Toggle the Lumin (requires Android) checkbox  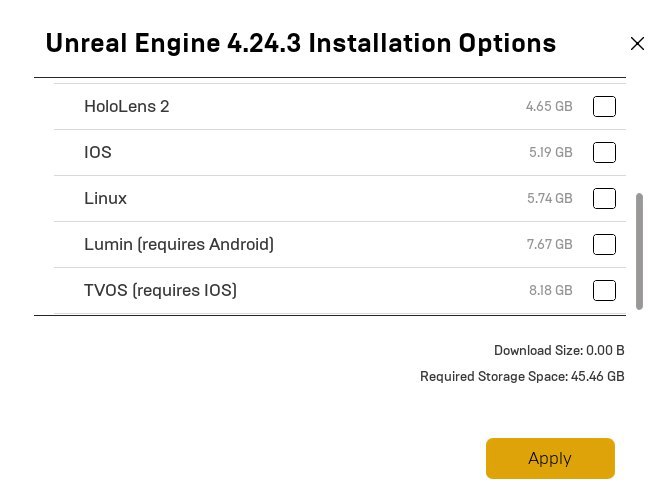(x=604, y=244)
